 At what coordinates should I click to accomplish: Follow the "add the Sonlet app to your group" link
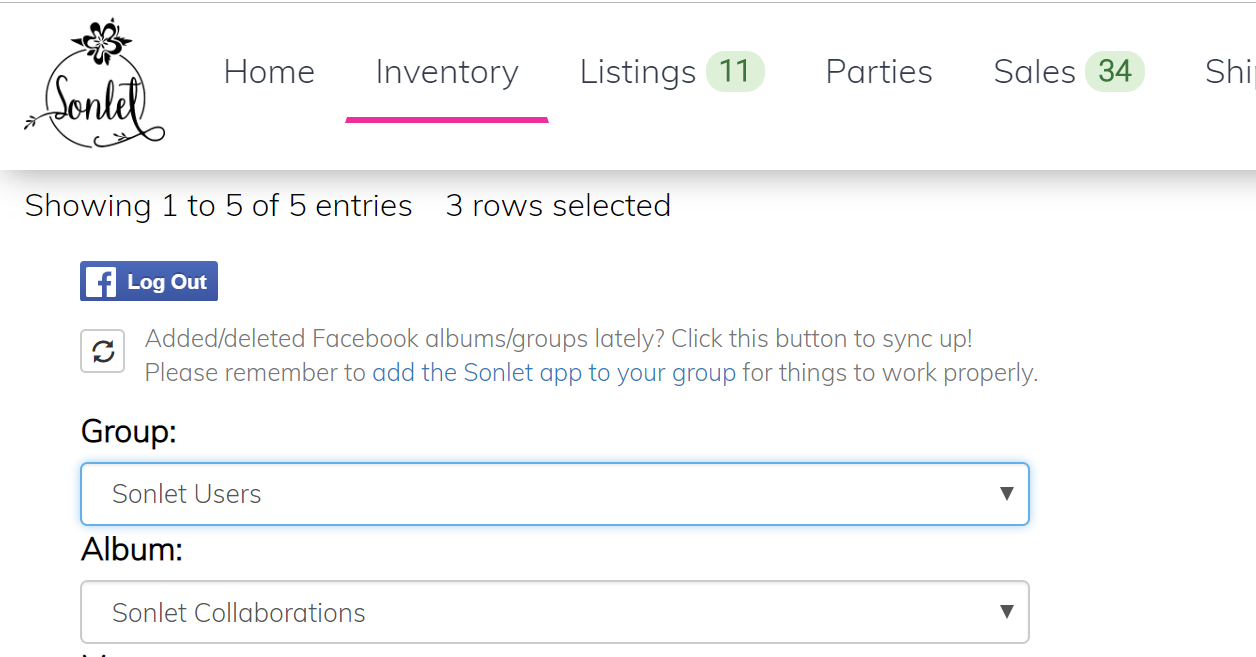[554, 373]
